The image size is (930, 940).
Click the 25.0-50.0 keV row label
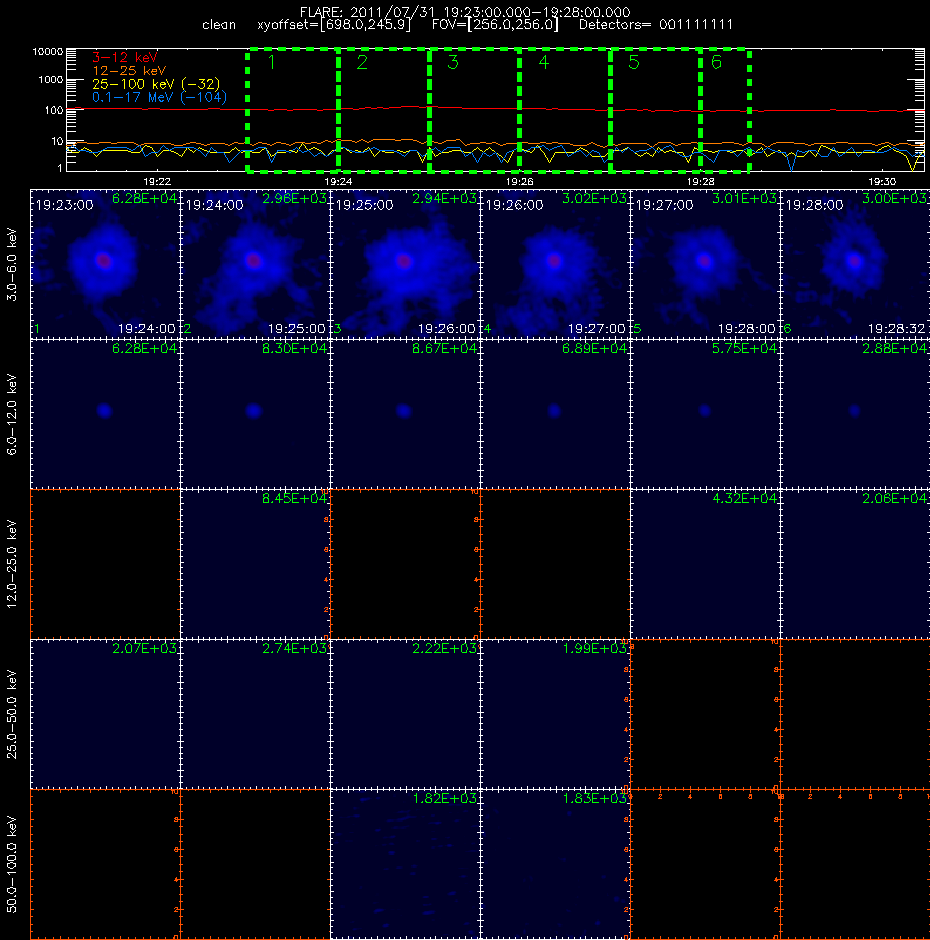tap(12, 714)
